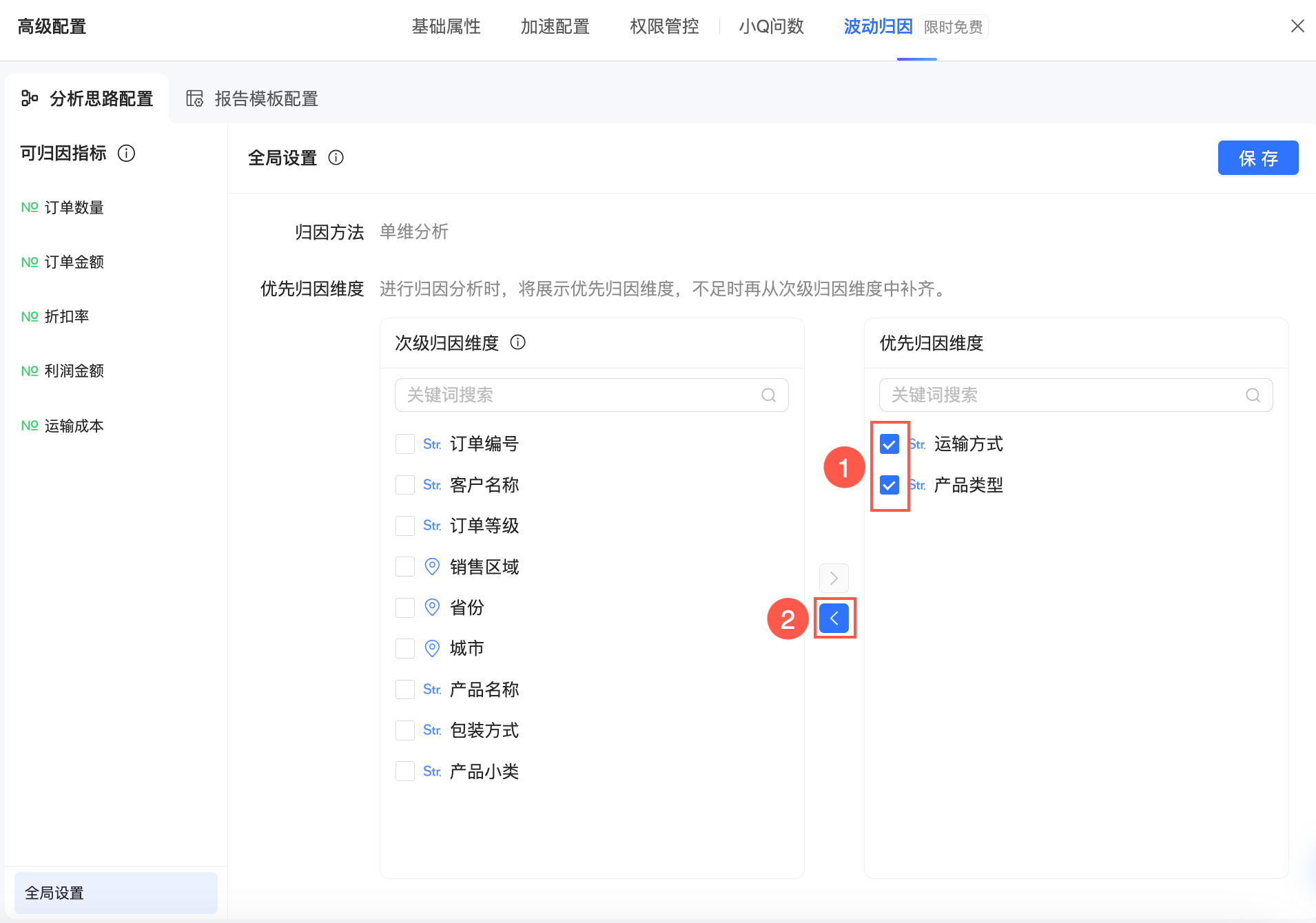Check the 包装方式 checkbox

coord(405,730)
